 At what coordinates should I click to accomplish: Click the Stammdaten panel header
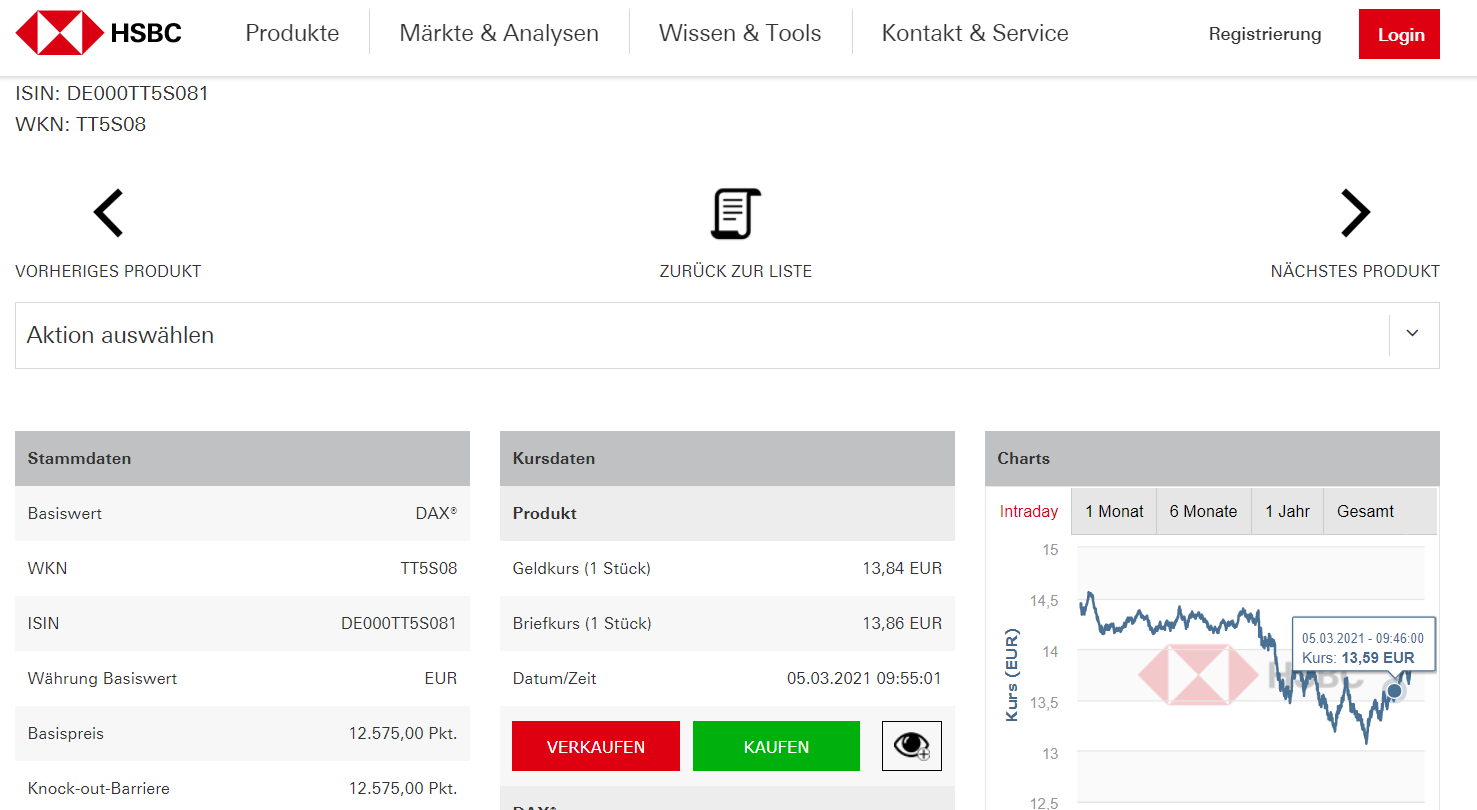[x=242, y=458]
